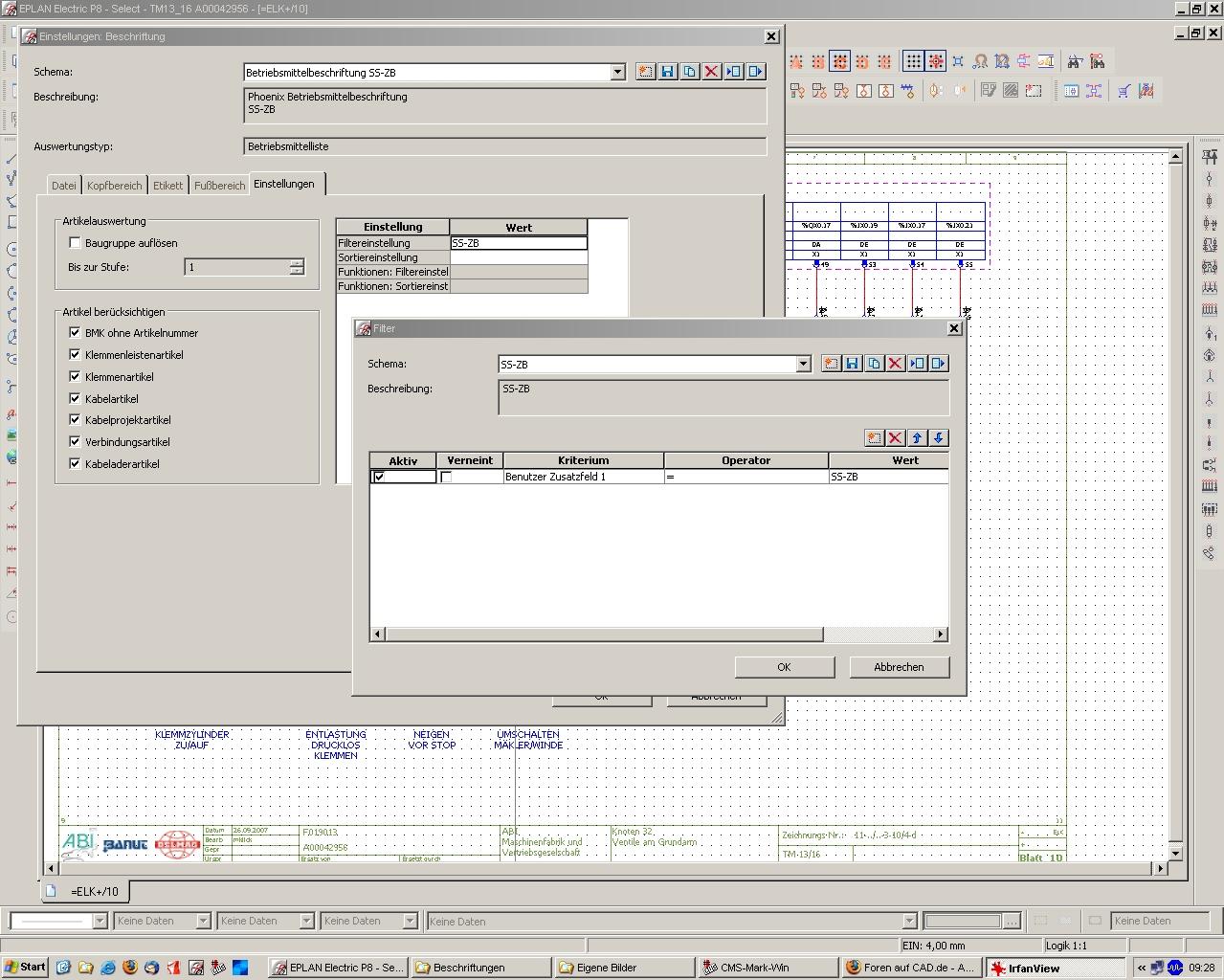The width and height of the screenshot is (1224, 980).
Task: Import a Beschriftung schema
Action: [x=734, y=72]
